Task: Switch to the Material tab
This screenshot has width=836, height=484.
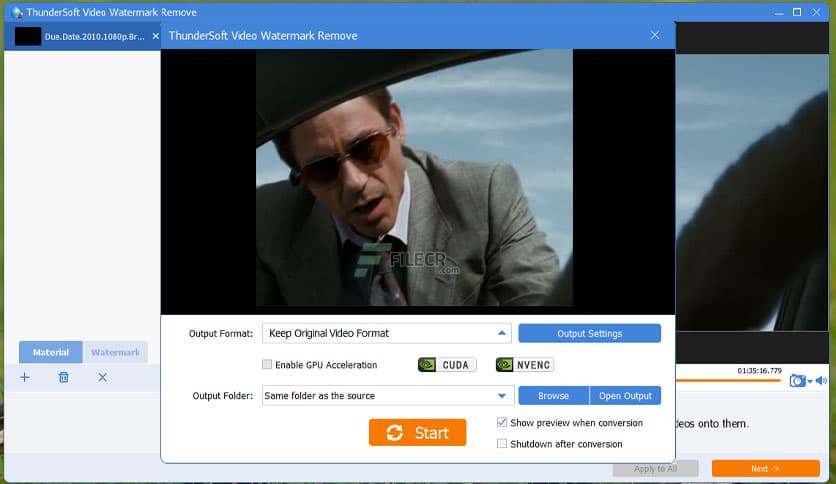Action: coord(51,352)
